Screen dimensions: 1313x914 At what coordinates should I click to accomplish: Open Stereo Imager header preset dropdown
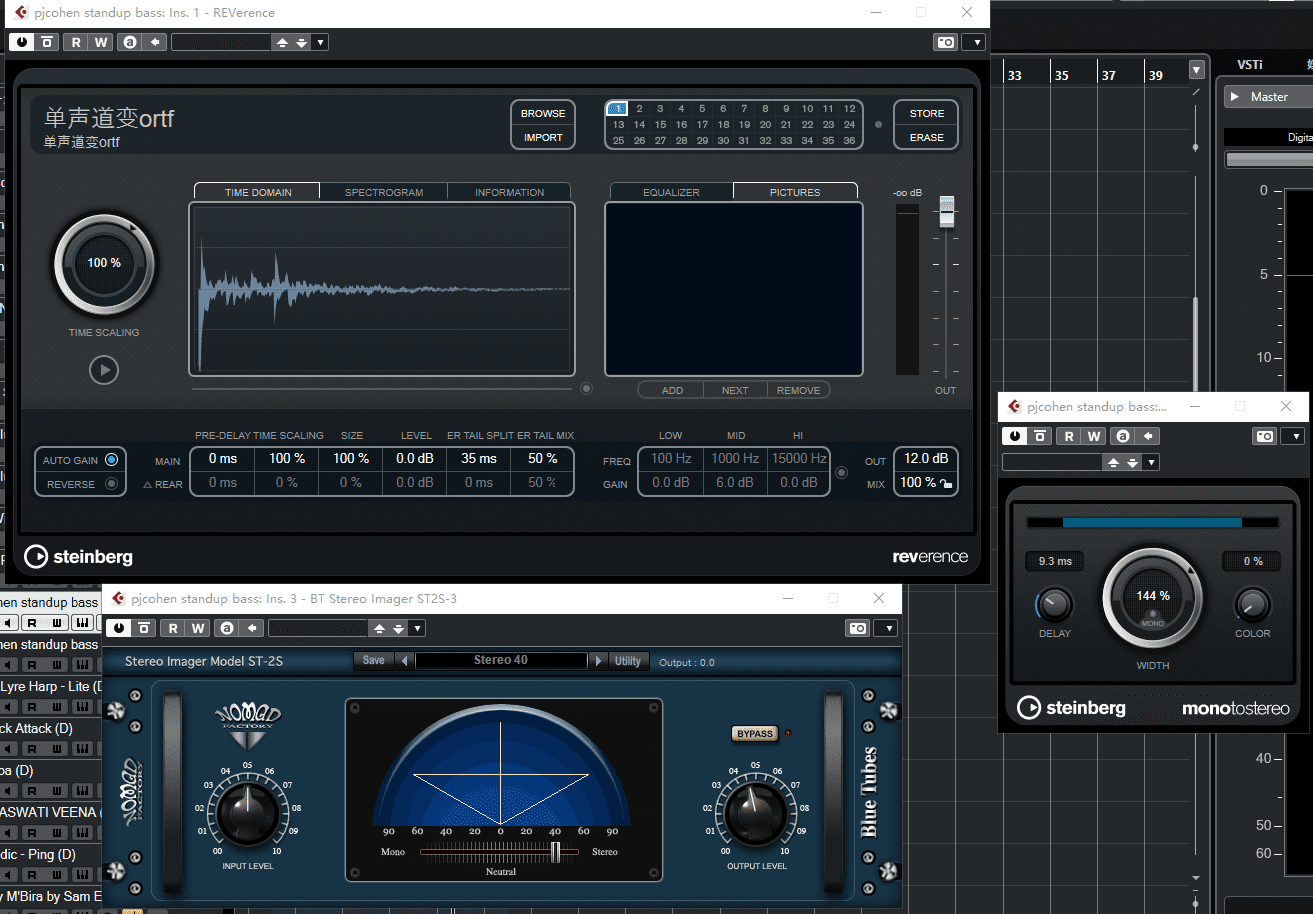click(x=418, y=628)
